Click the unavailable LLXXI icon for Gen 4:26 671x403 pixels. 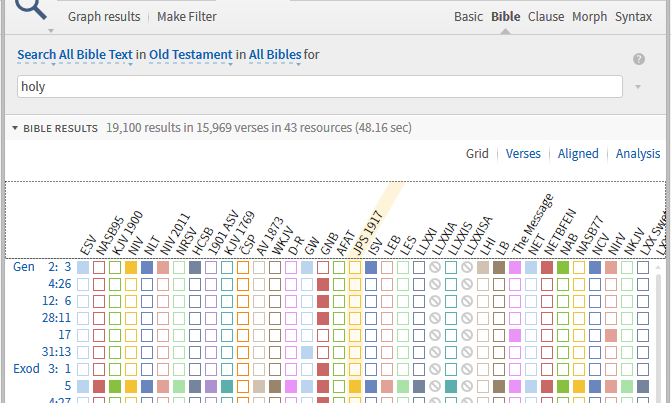(x=435, y=284)
